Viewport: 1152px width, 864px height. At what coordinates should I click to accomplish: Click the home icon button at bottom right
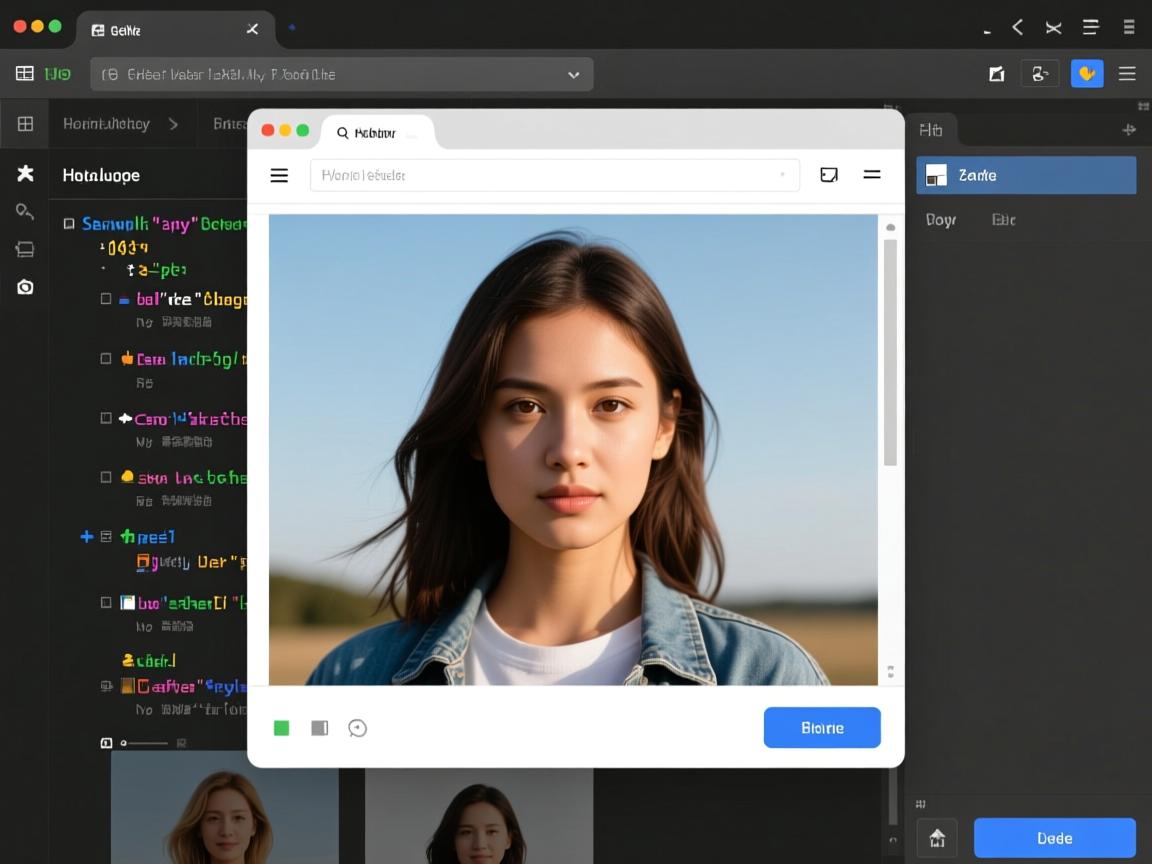(x=937, y=838)
